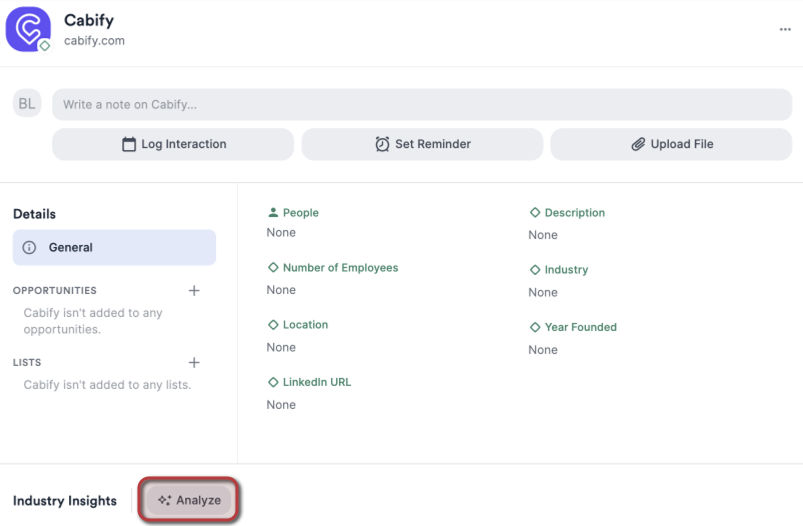Click the Description diamond icon
Screen dimensions: 803x526
(x=535, y=213)
